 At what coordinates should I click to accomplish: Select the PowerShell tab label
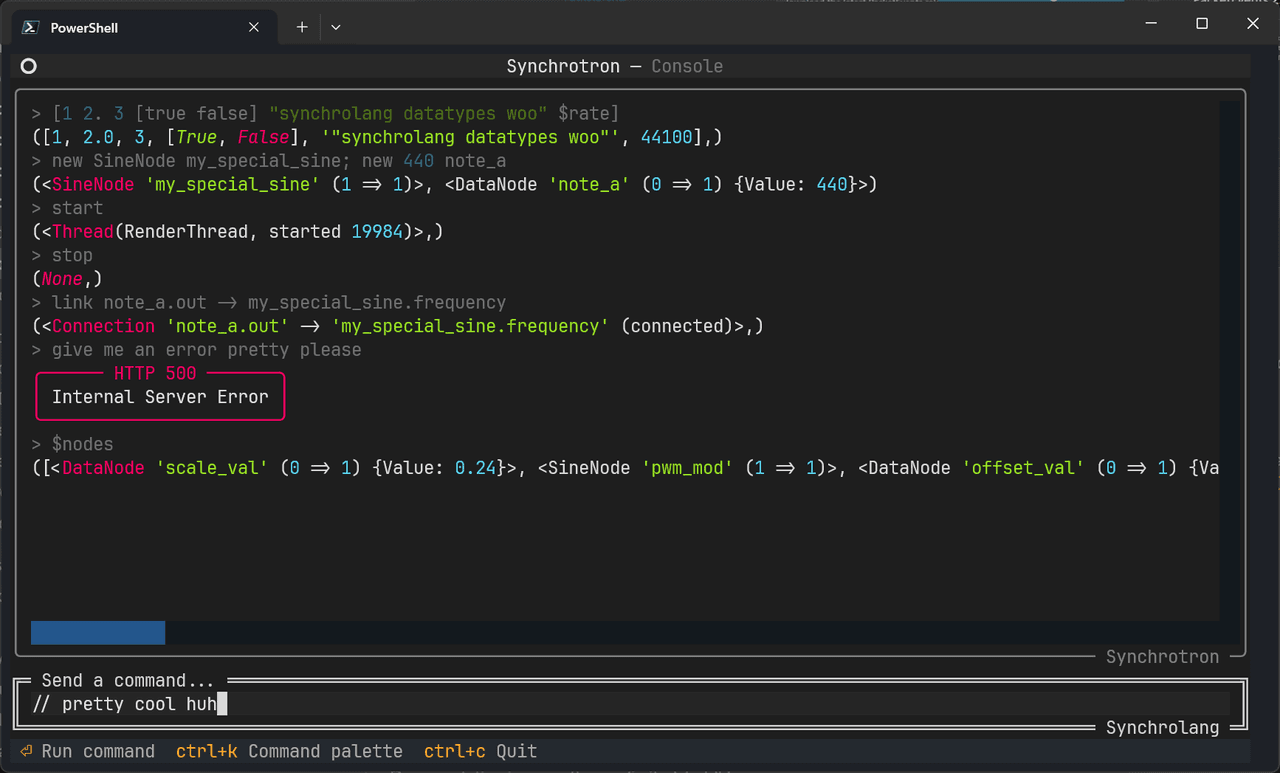pos(84,28)
